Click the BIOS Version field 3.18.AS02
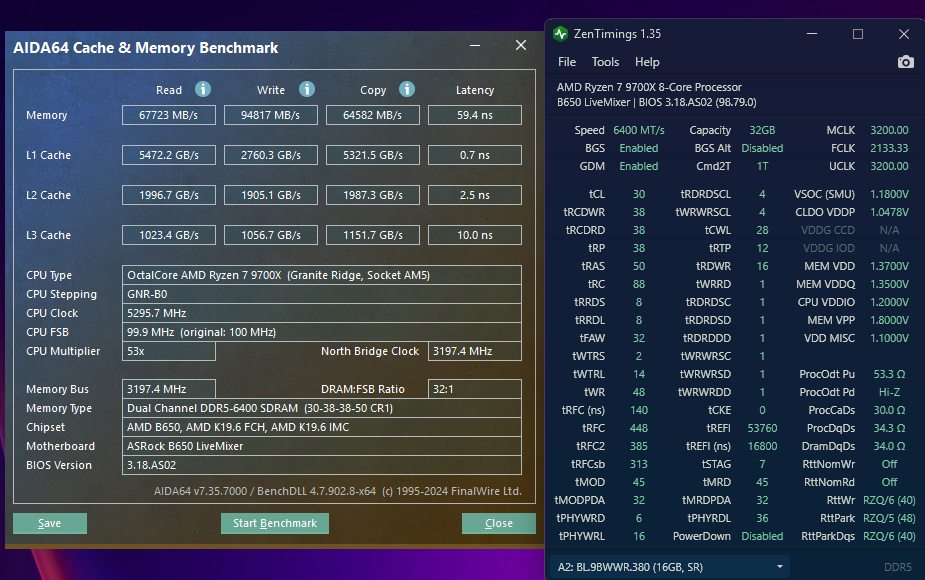Screen dimensions: 925x580 pos(322,465)
